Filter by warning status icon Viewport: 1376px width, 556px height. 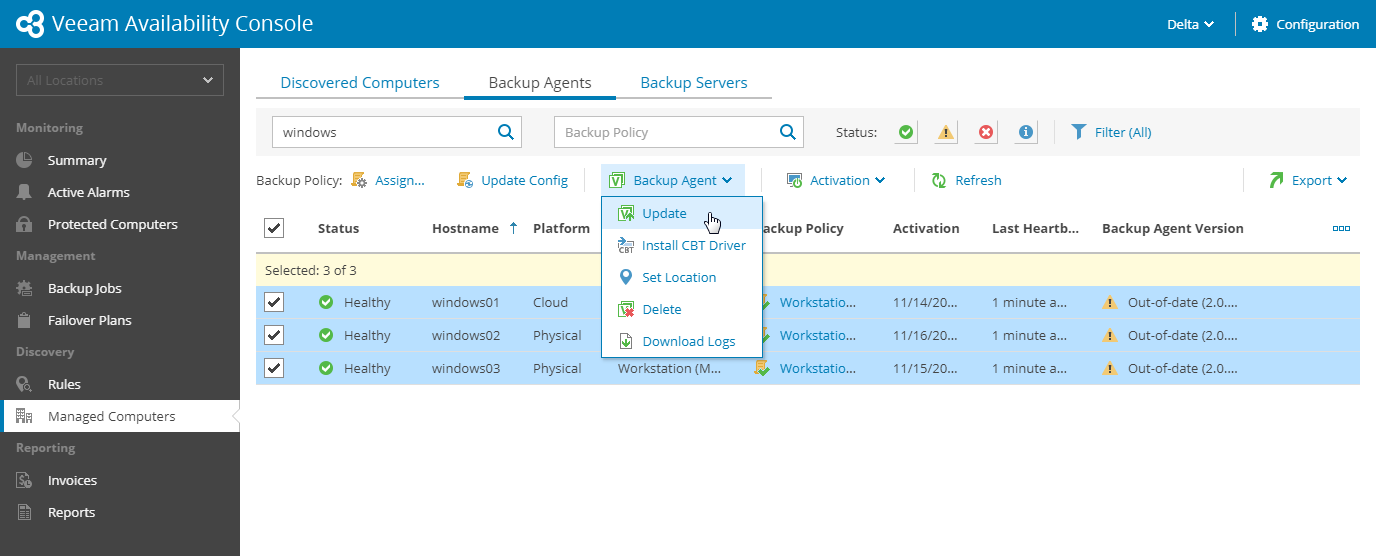(946, 132)
